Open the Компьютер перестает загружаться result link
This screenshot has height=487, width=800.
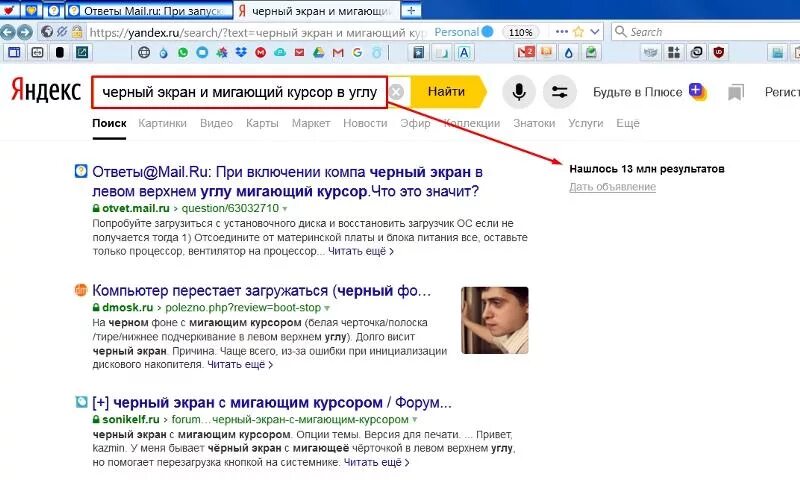(262, 291)
